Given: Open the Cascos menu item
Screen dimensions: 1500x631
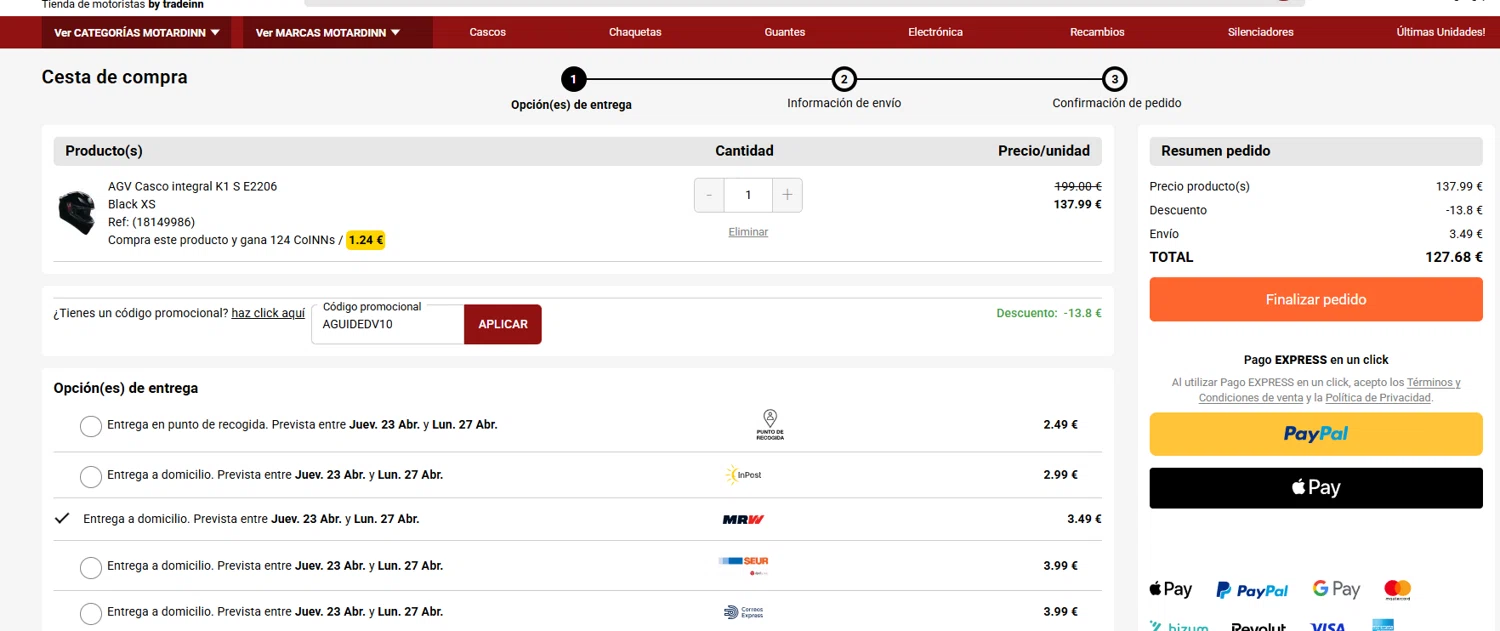Looking at the screenshot, I should pos(488,32).
